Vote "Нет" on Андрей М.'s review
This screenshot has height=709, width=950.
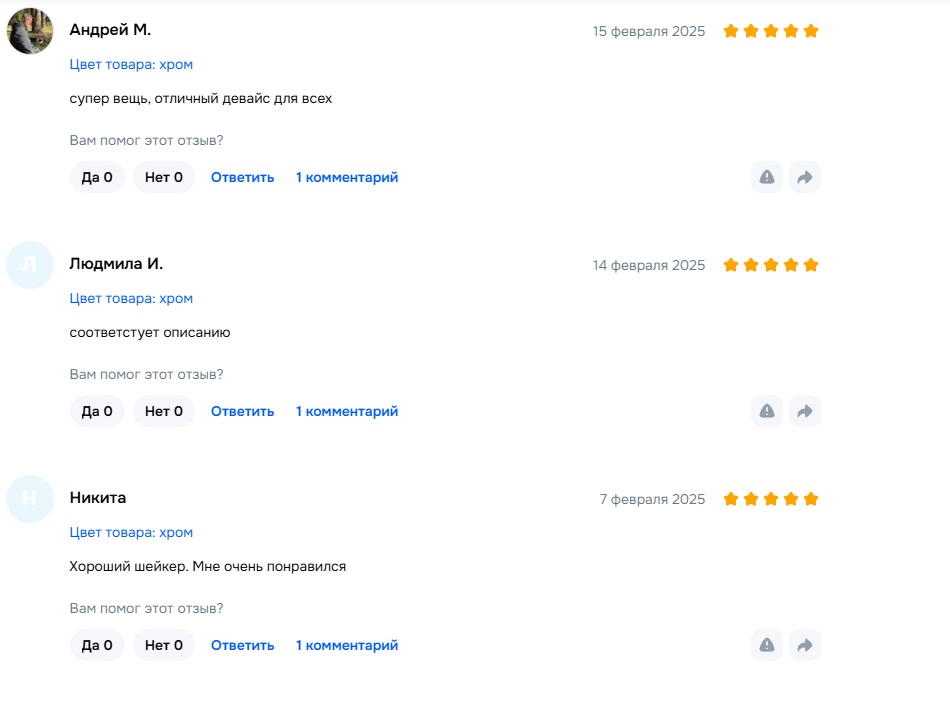[x=164, y=177]
